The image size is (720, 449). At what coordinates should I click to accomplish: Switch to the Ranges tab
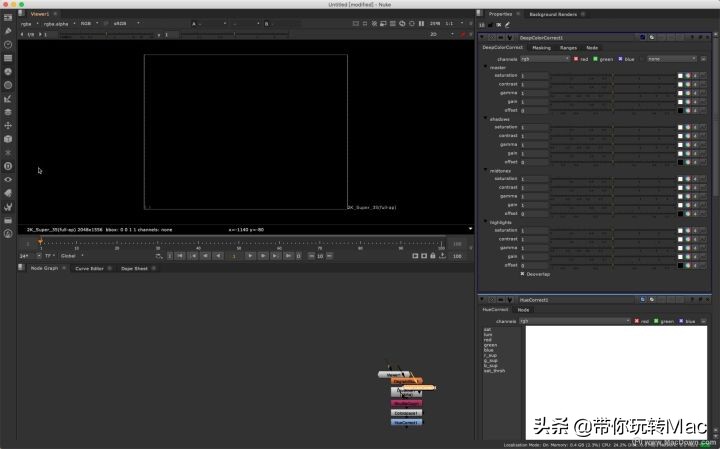click(568, 47)
